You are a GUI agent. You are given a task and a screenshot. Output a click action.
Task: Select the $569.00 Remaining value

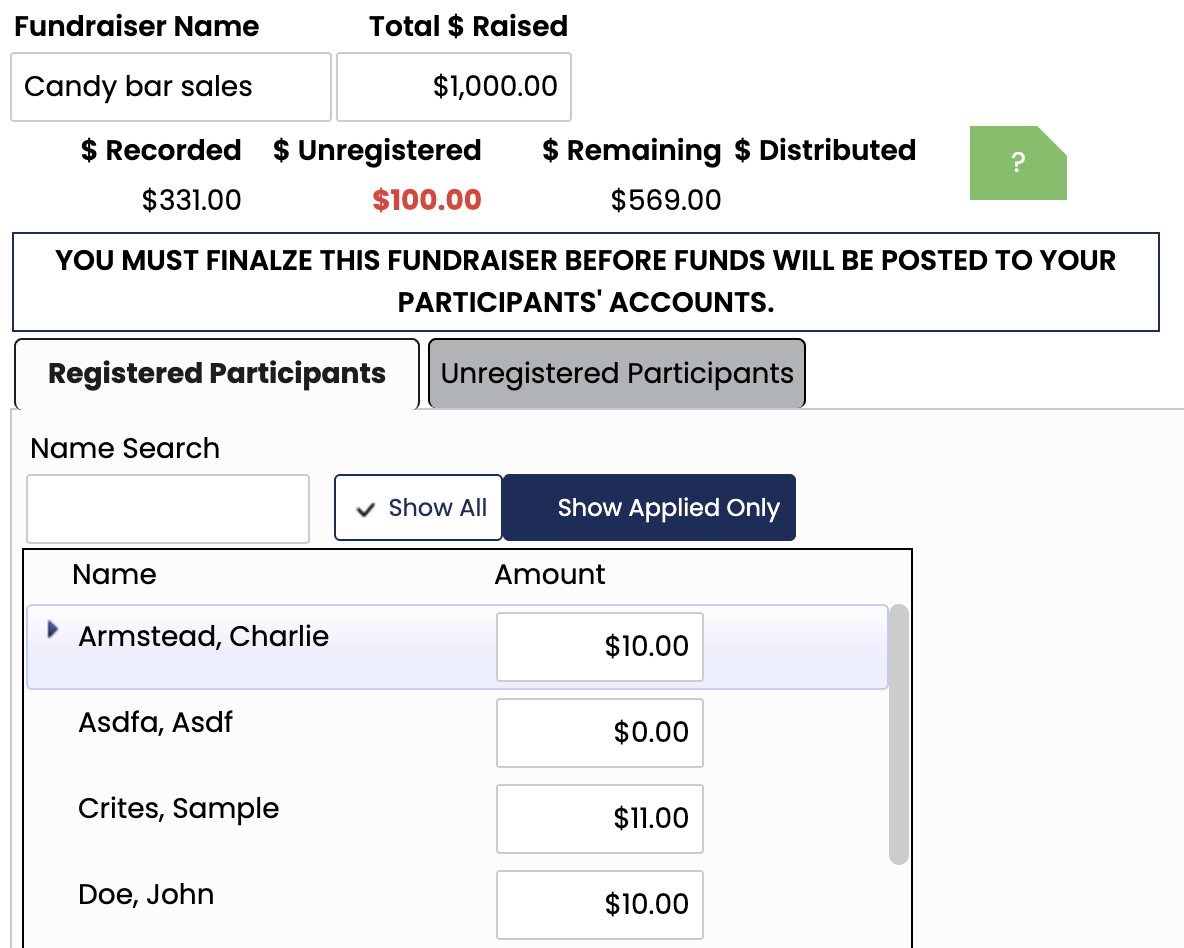[665, 200]
